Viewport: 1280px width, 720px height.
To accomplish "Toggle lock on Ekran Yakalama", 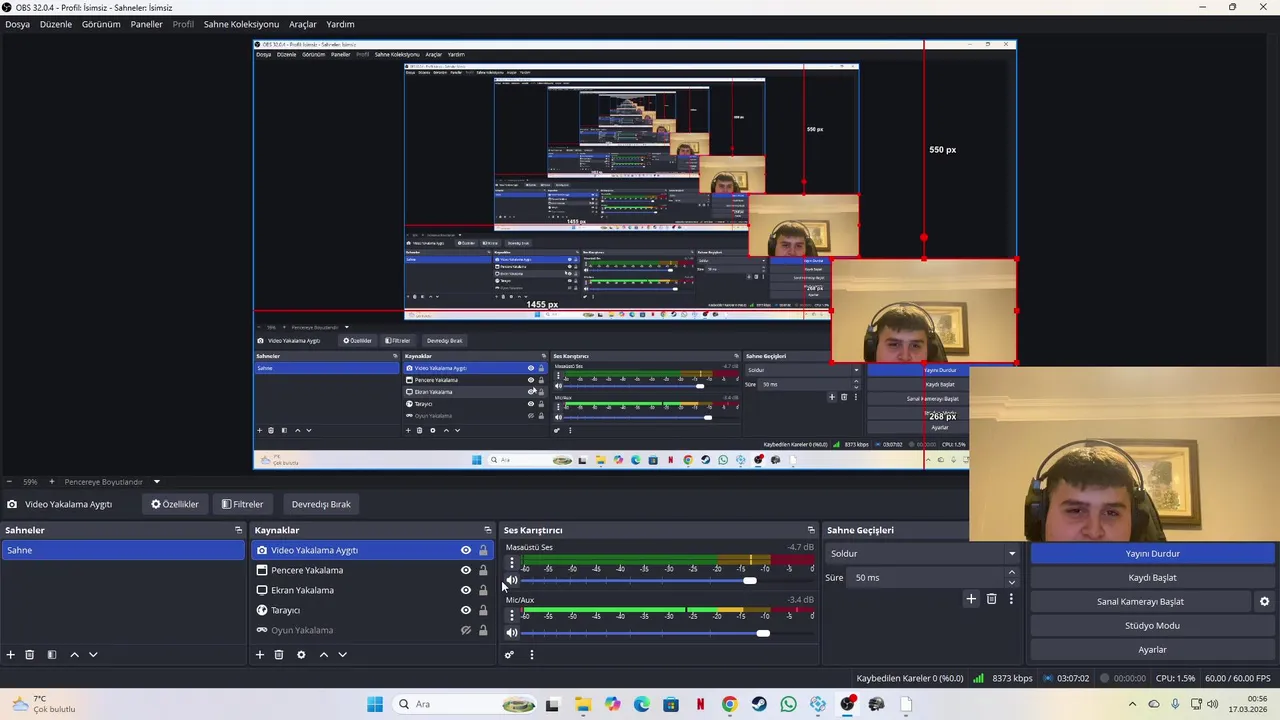I will pyautogui.click(x=483, y=590).
